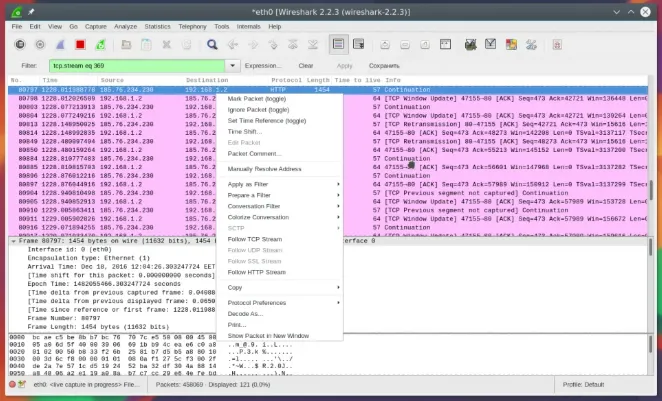Collapse the Frame 80797 tree node
This screenshot has height=401, width=662.
pos(14,241)
